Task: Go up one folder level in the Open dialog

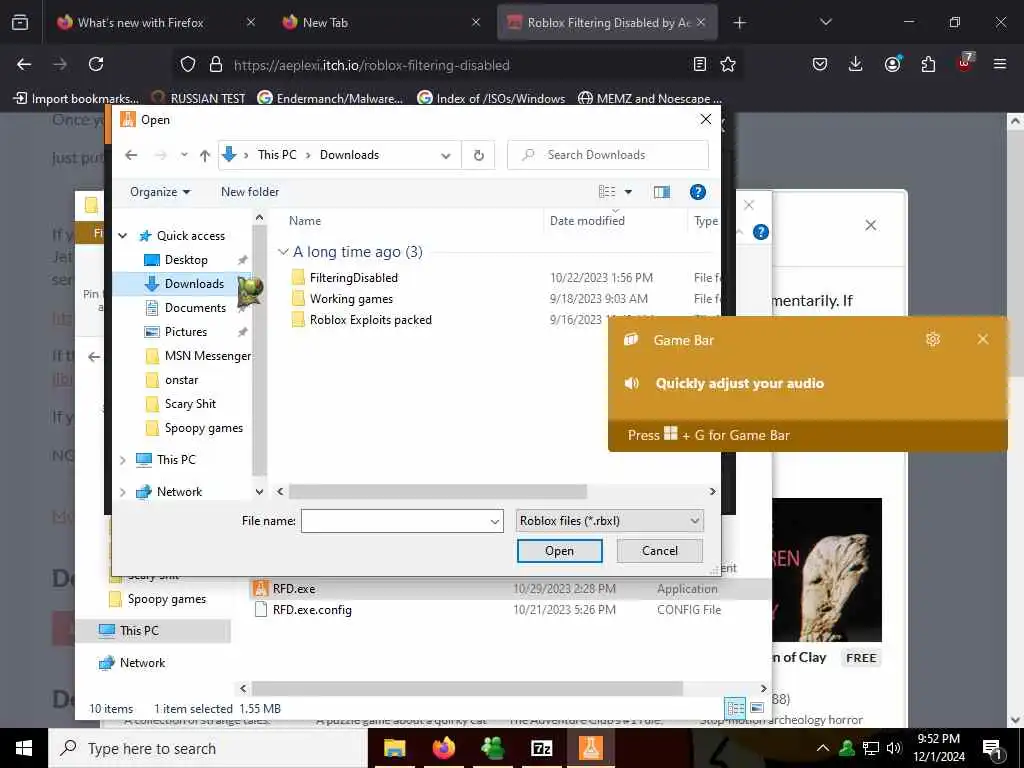Action: (205, 155)
